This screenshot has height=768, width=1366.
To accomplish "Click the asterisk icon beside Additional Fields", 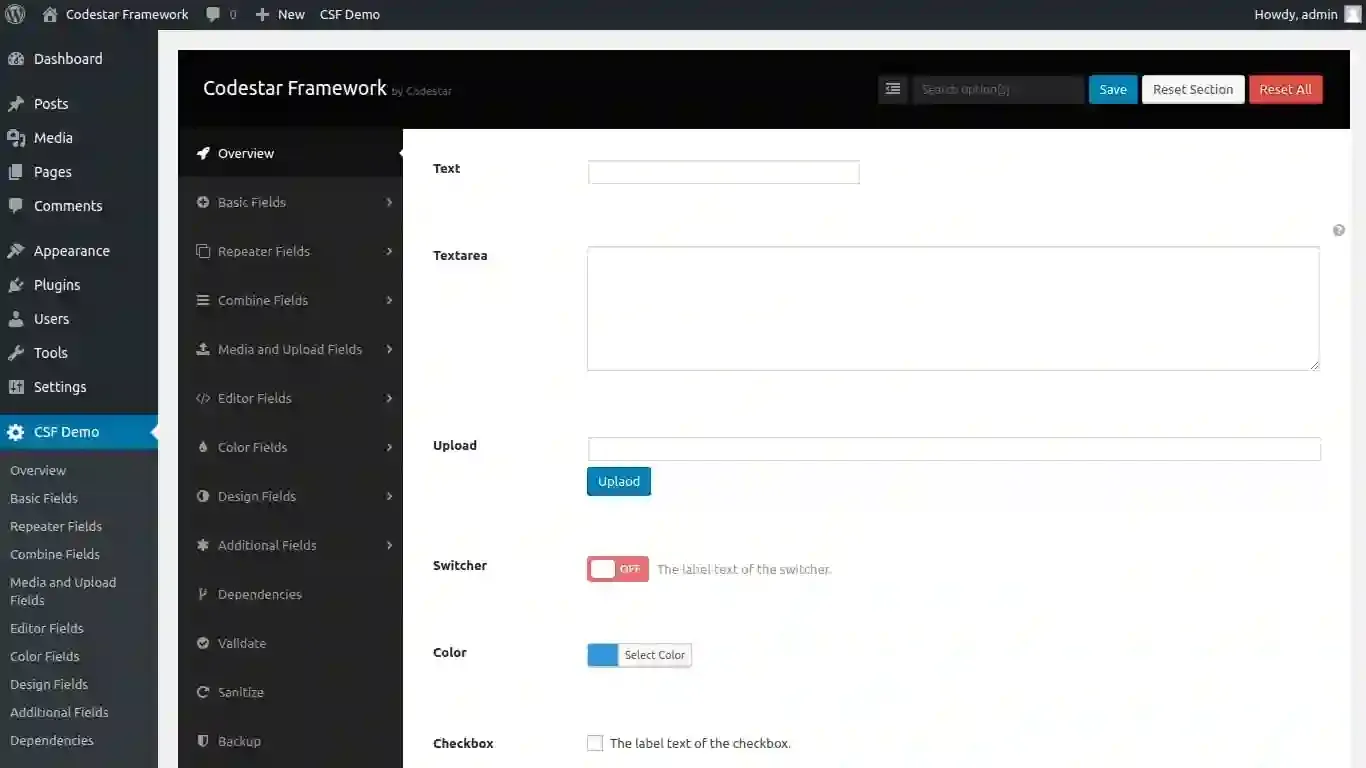I will [203, 545].
